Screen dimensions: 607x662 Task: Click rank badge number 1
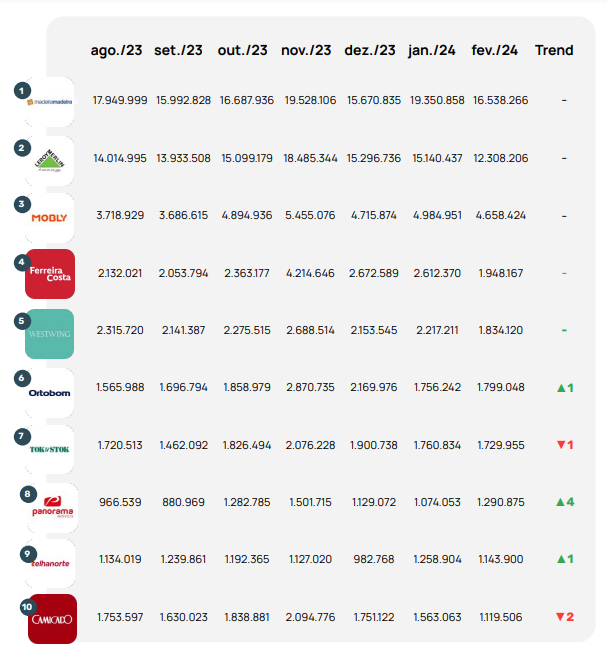coord(22,90)
